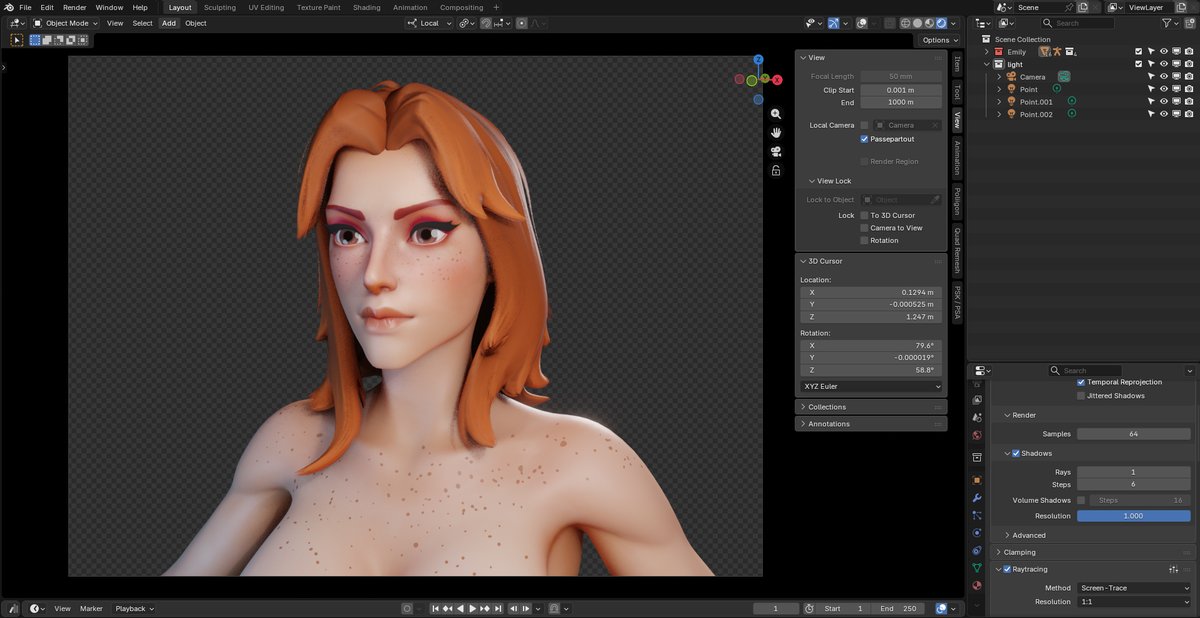1200x618 pixels.
Task: Select the Tool wrench tab in Properties
Action: (977, 498)
